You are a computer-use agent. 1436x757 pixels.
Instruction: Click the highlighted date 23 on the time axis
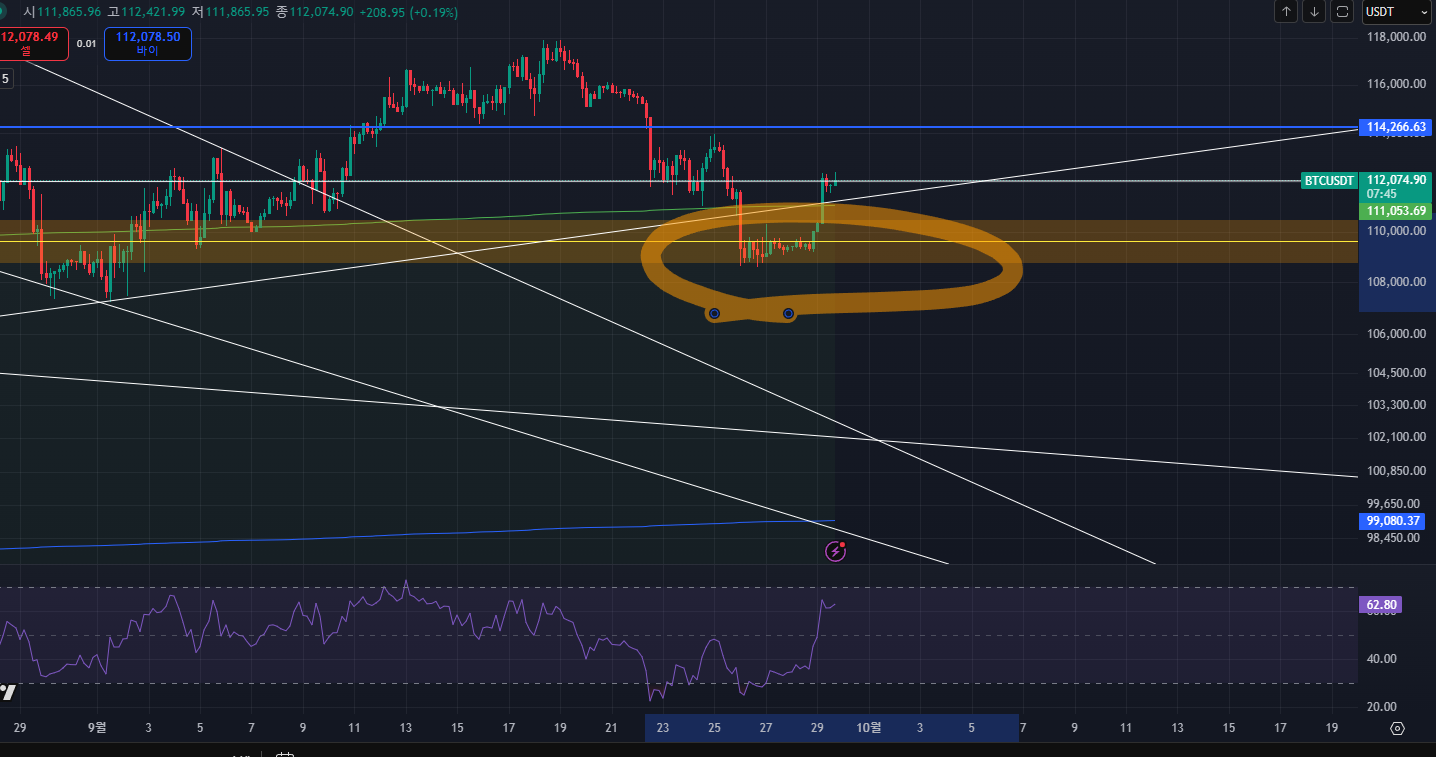point(663,728)
